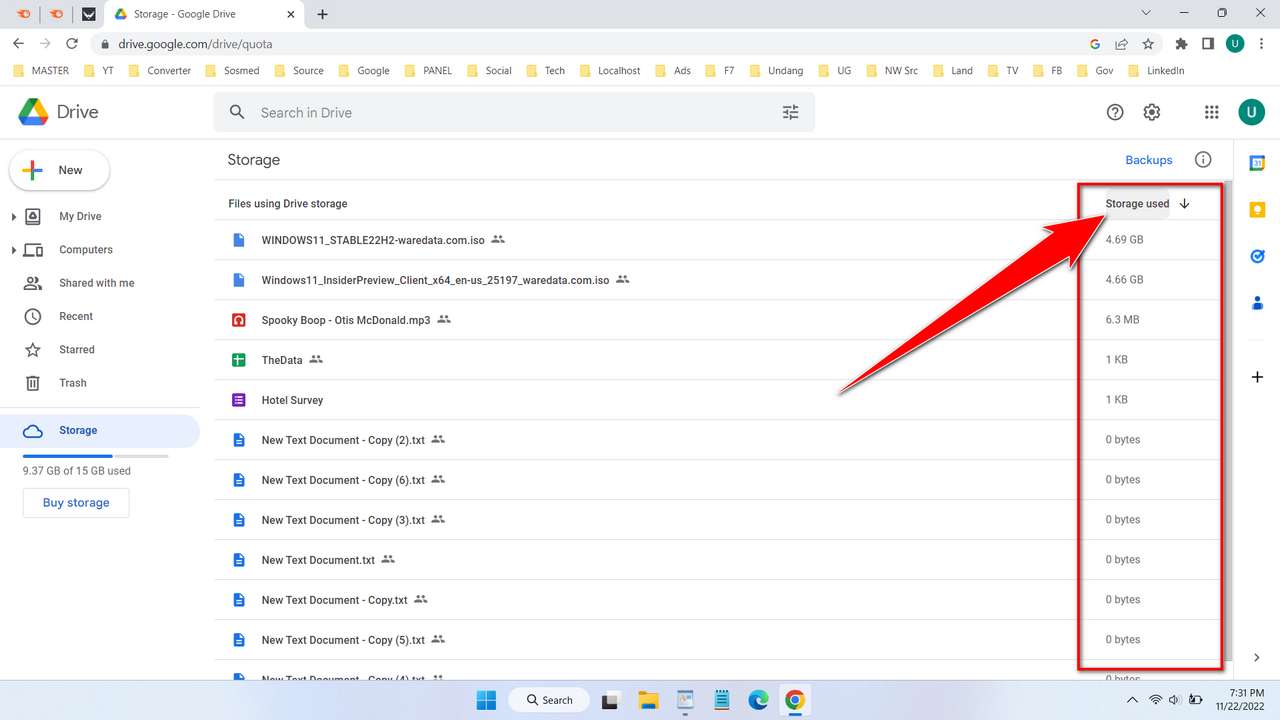The height and width of the screenshot is (720, 1280).
Task: Open the MASTER bookmarks folder
Action: pyautogui.click(x=38, y=70)
